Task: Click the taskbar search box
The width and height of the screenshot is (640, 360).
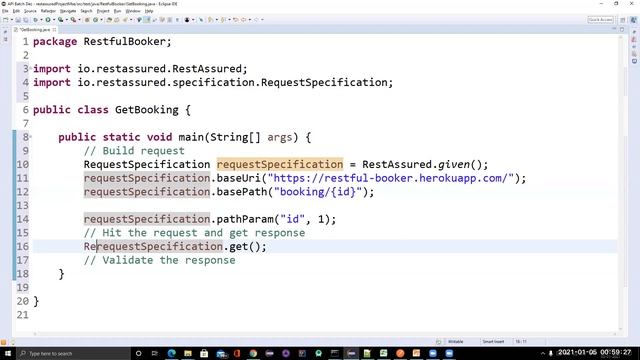Action: 73,353
